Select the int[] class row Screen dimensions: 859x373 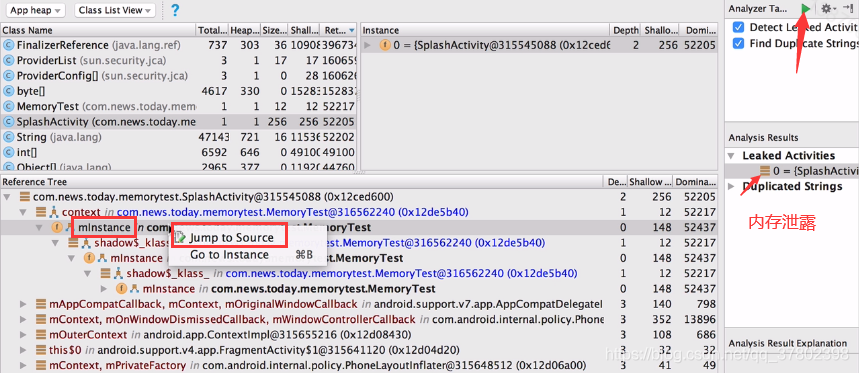[179, 152]
